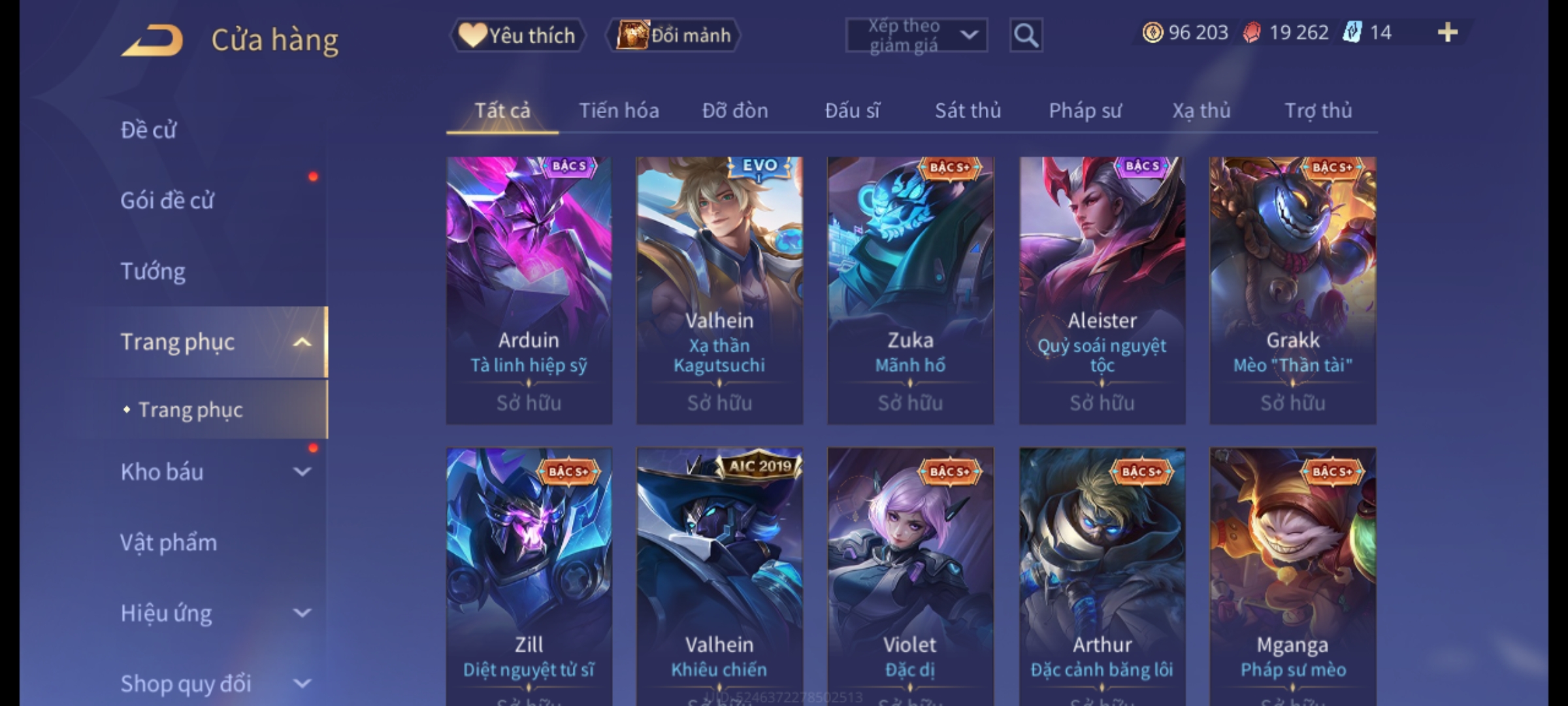Tap the blue voucher currency icon

(x=1352, y=32)
